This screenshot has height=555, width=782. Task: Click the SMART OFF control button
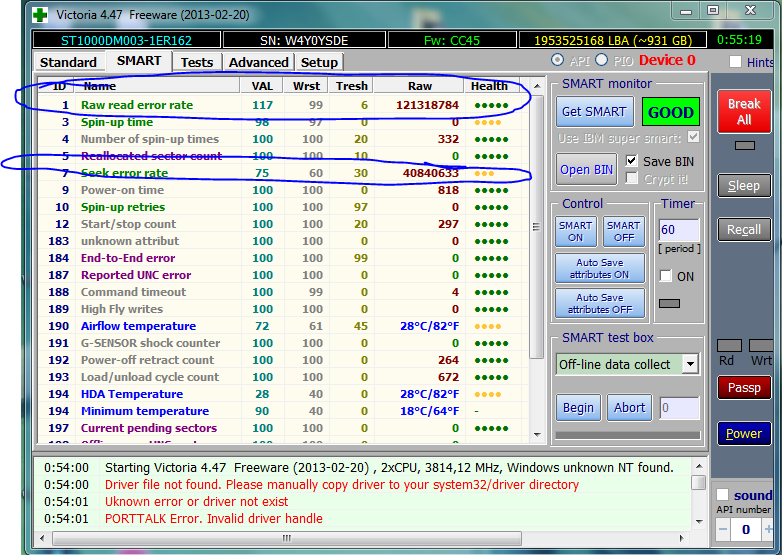(x=623, y=231)
